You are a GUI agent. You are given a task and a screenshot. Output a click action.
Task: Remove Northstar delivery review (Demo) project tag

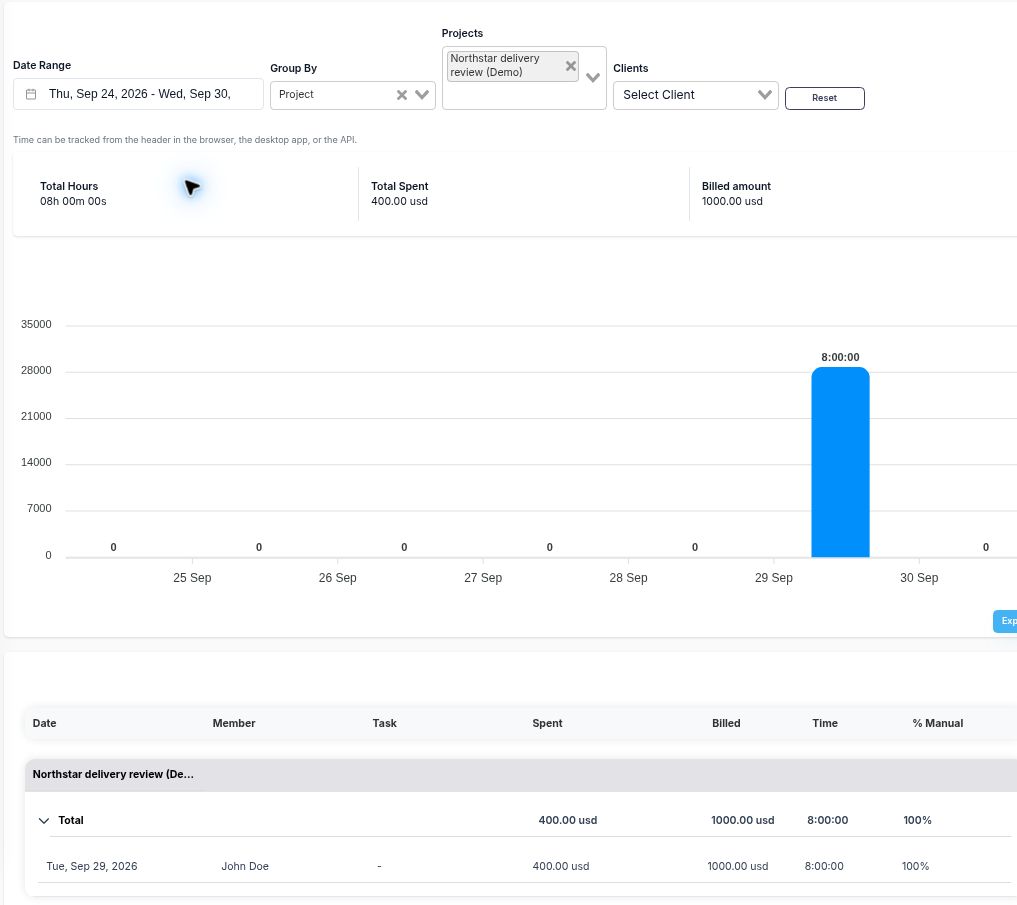(571, 66)
